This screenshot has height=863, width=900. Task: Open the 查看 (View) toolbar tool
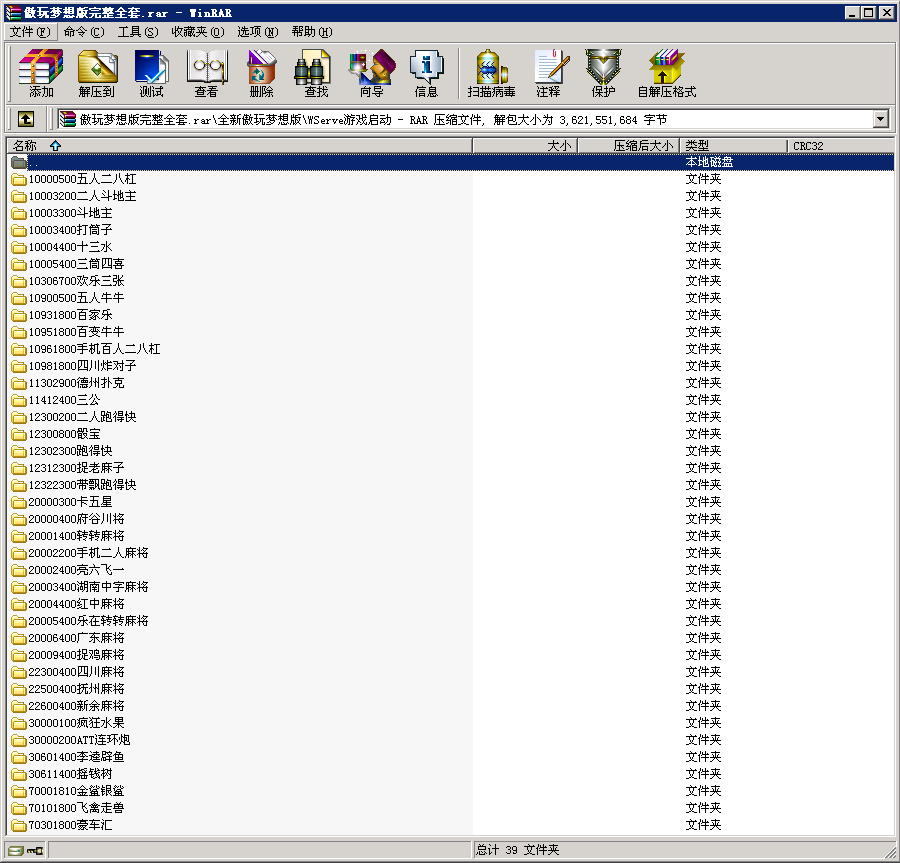coord(206,73)
